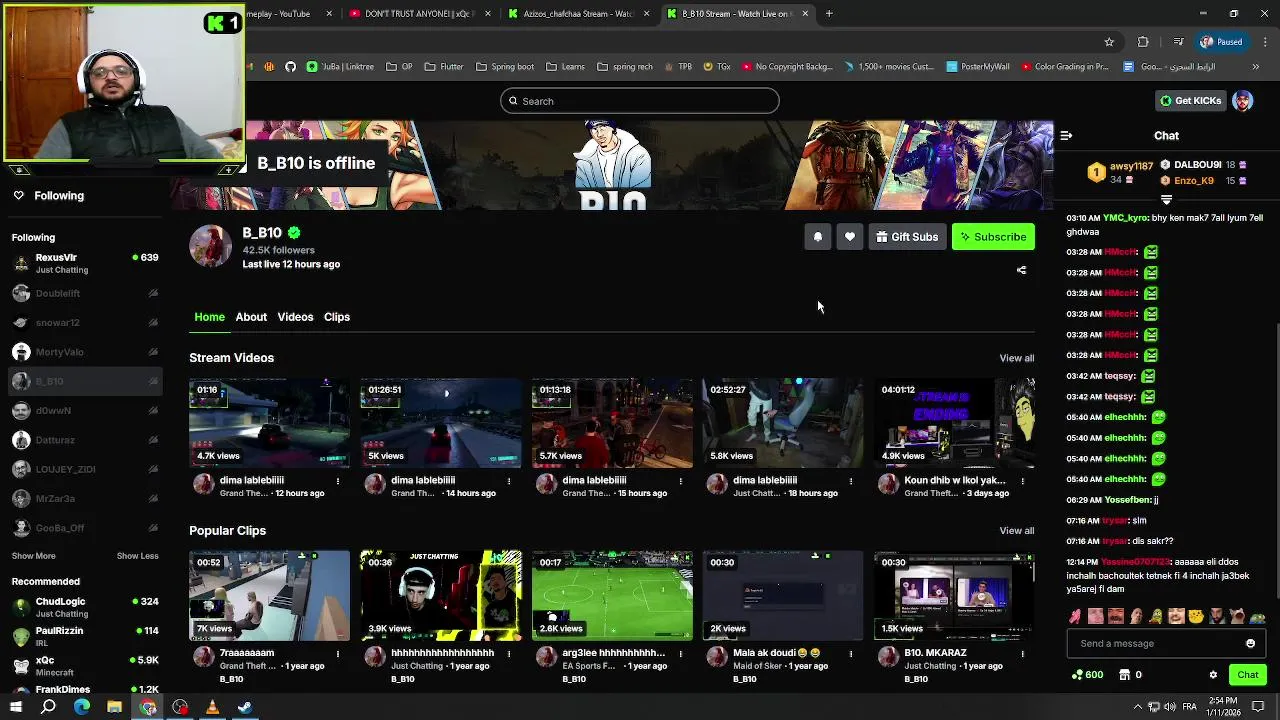
Task: Play the 00:36 hhhhhh Just Chatting clip
Action: pyautogui.click(x=441, y=596)
